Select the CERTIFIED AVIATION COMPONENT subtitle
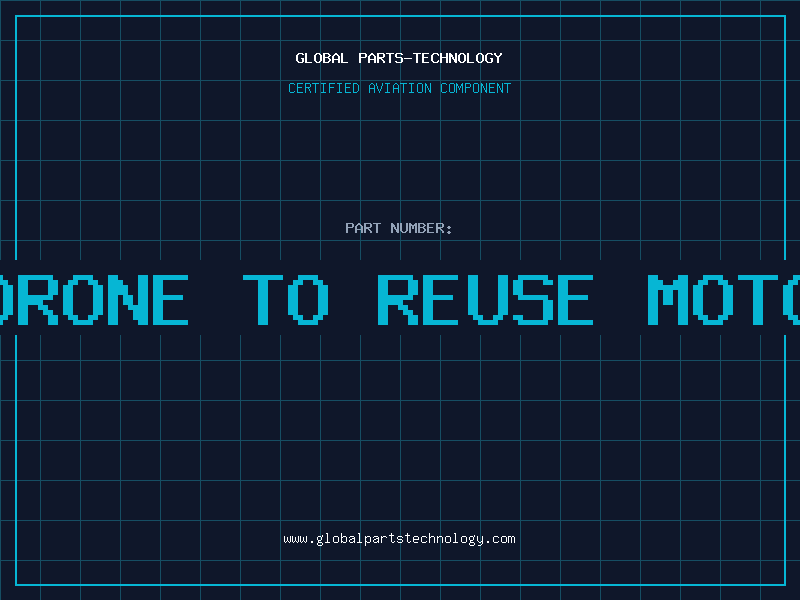Screen dimensions: 800x600 click(399, 88)
